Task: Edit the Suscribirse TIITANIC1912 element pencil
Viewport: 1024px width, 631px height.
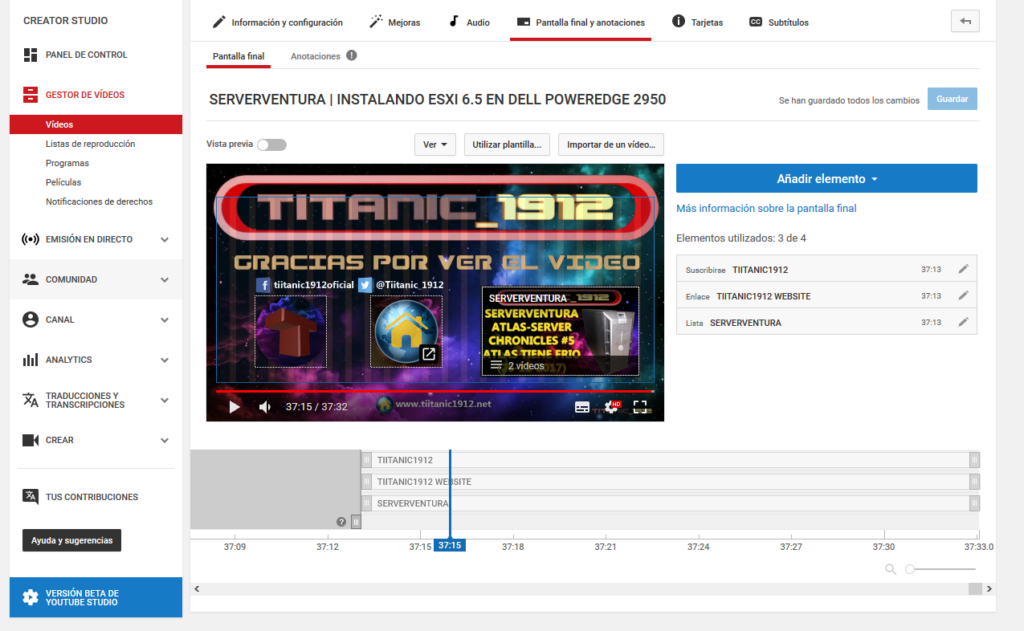Action: [963, 269]
